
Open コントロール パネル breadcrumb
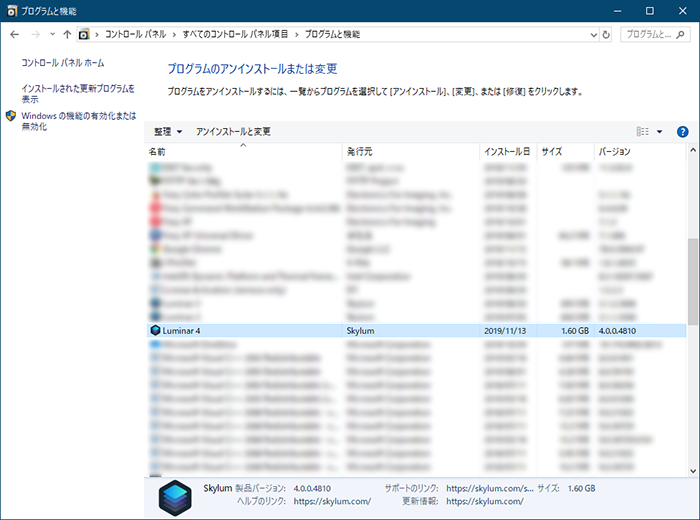pyautogui.click(x=135, y=34)
